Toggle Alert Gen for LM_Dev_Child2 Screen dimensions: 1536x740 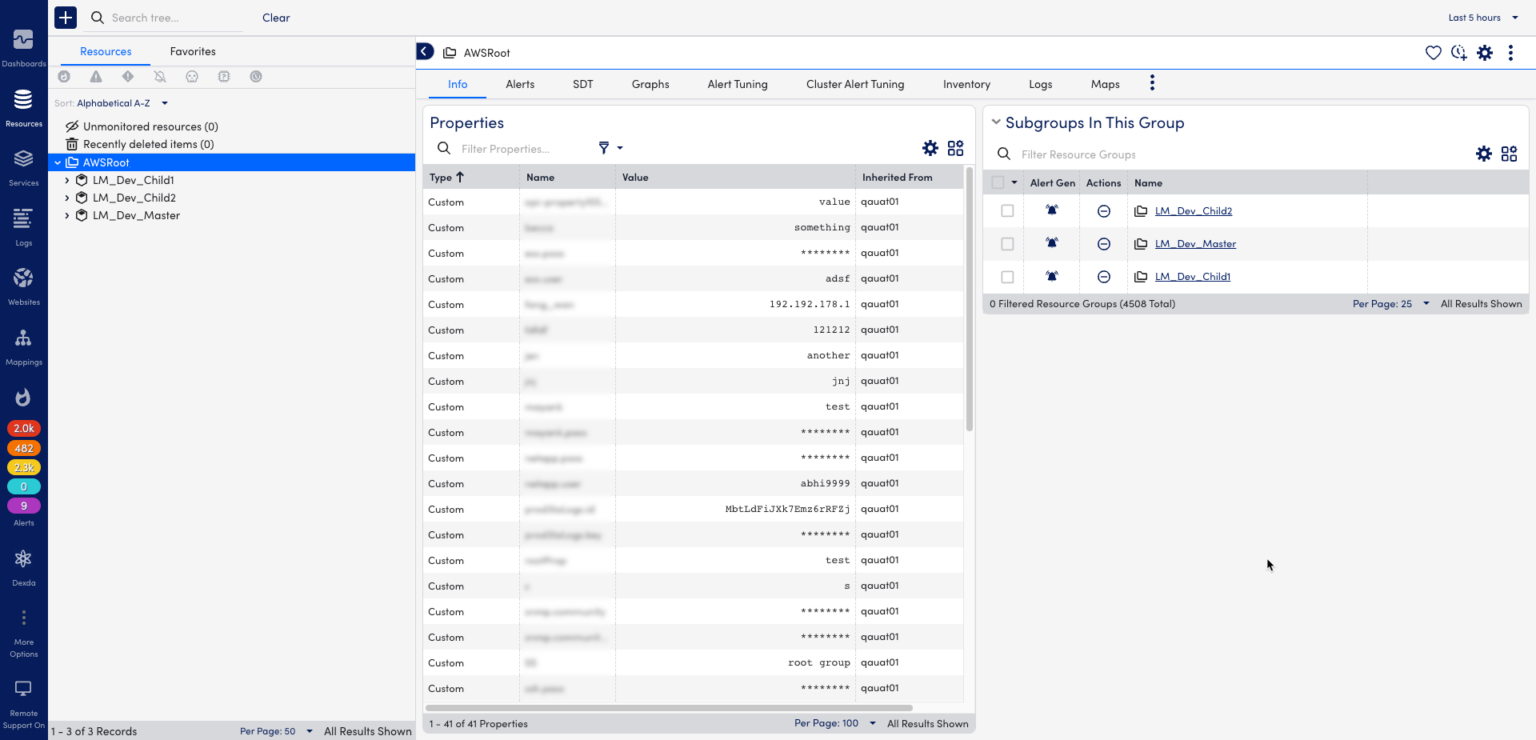(x=1051, y=210)
